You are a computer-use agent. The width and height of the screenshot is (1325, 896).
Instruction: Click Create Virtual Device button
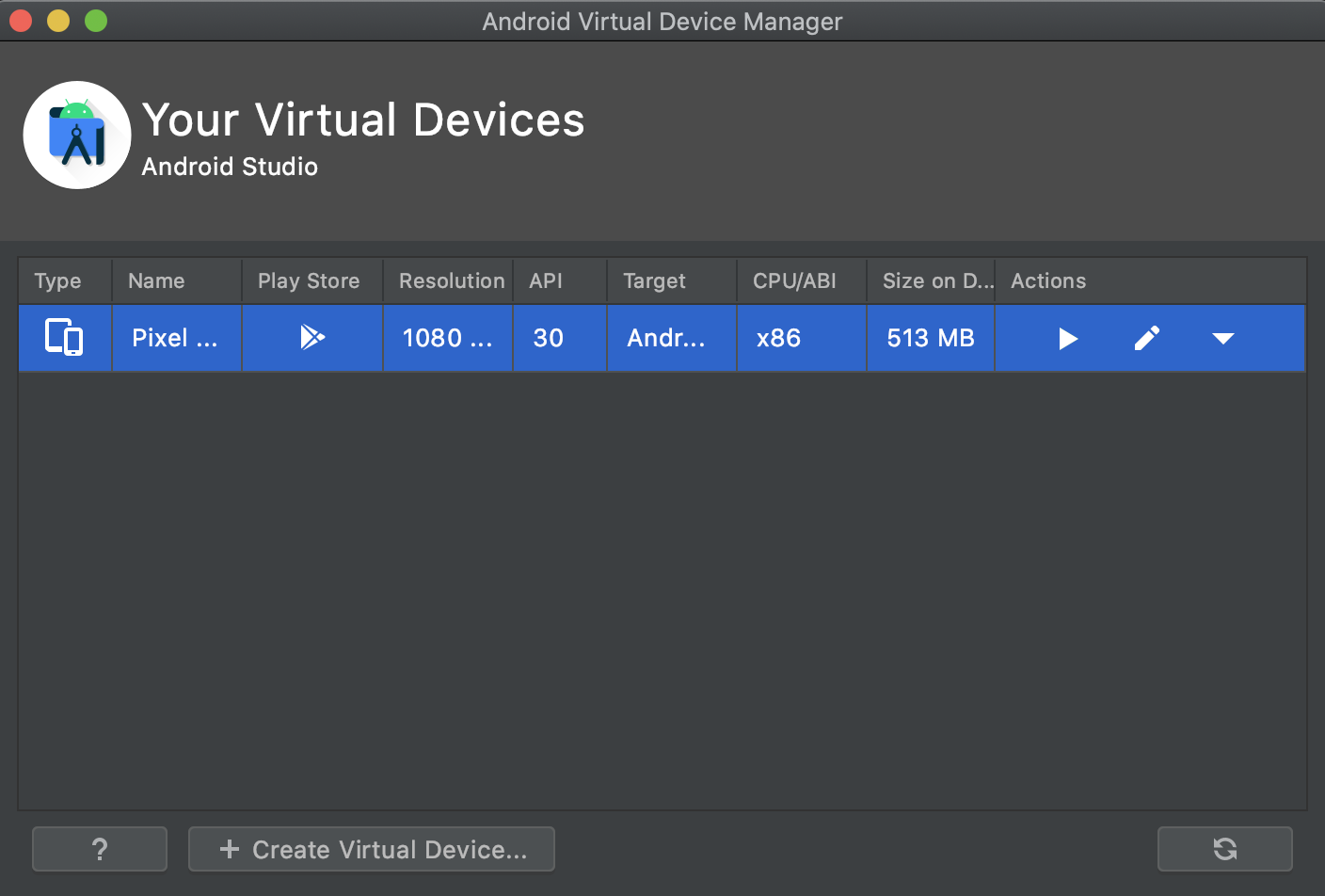(x=372, y=849)
